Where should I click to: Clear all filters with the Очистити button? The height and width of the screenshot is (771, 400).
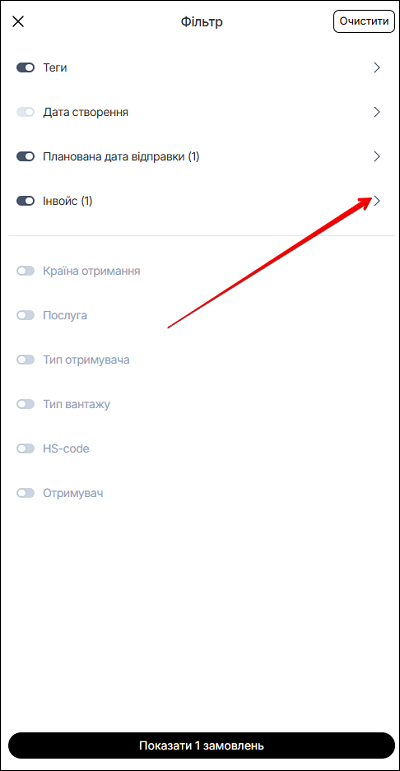coord(364,22)
